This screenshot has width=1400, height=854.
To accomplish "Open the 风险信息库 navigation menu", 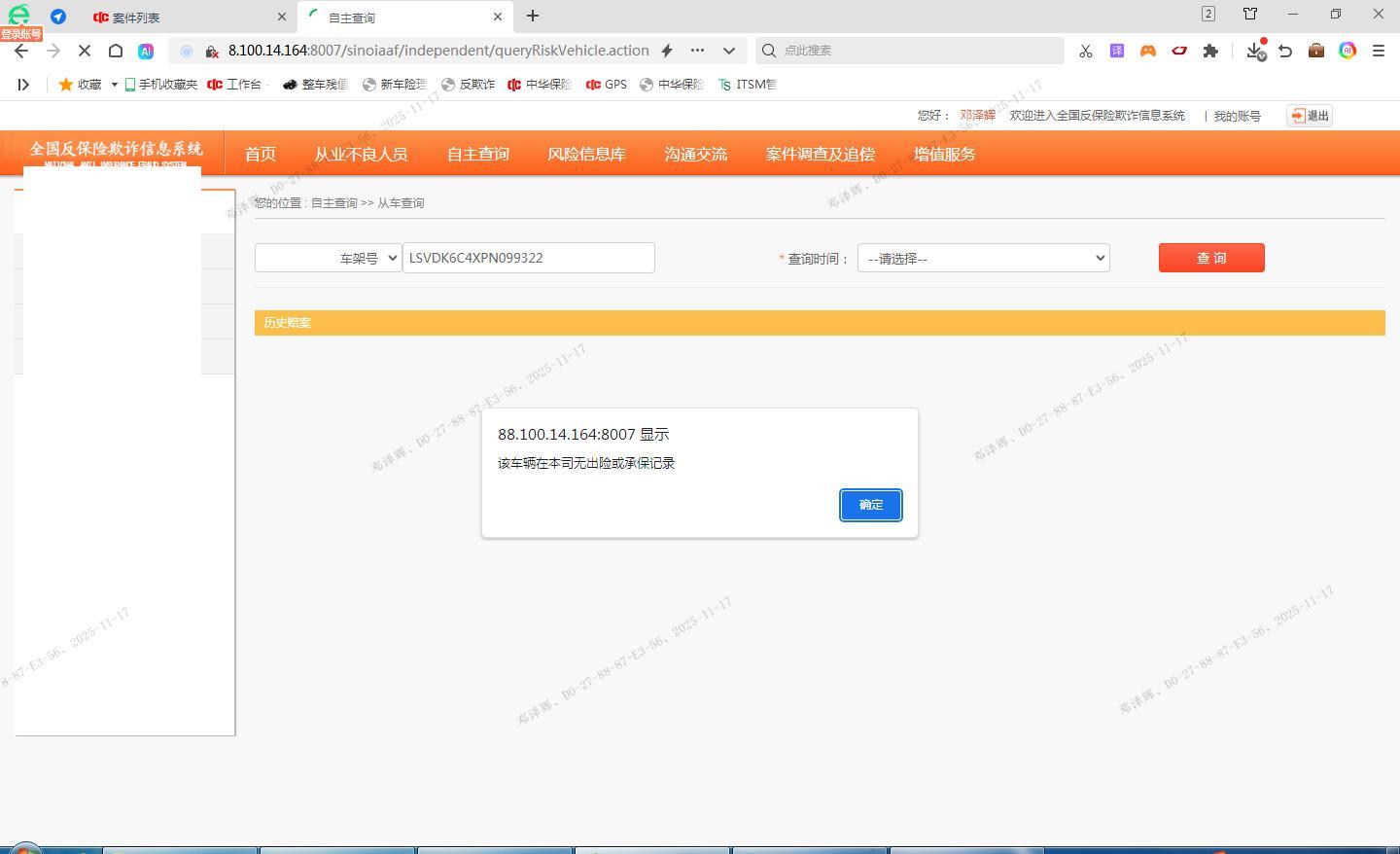I will pyautogui.click(x=586, y=154).
